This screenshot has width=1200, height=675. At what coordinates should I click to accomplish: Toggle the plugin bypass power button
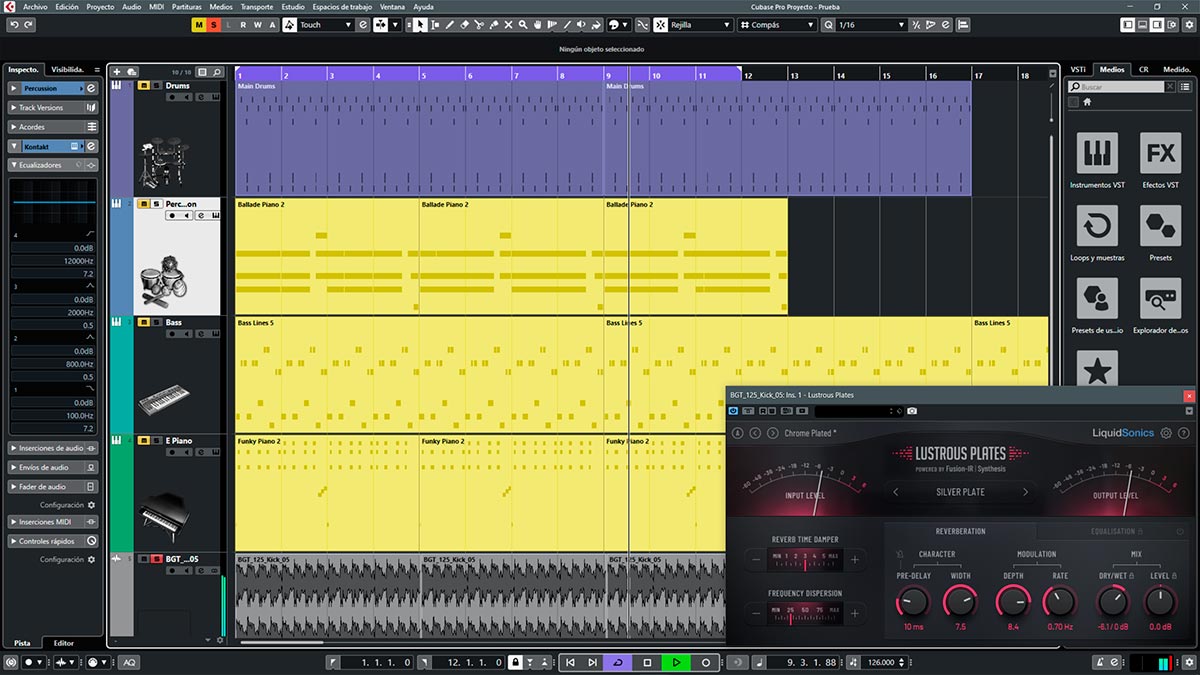point(734,411)
